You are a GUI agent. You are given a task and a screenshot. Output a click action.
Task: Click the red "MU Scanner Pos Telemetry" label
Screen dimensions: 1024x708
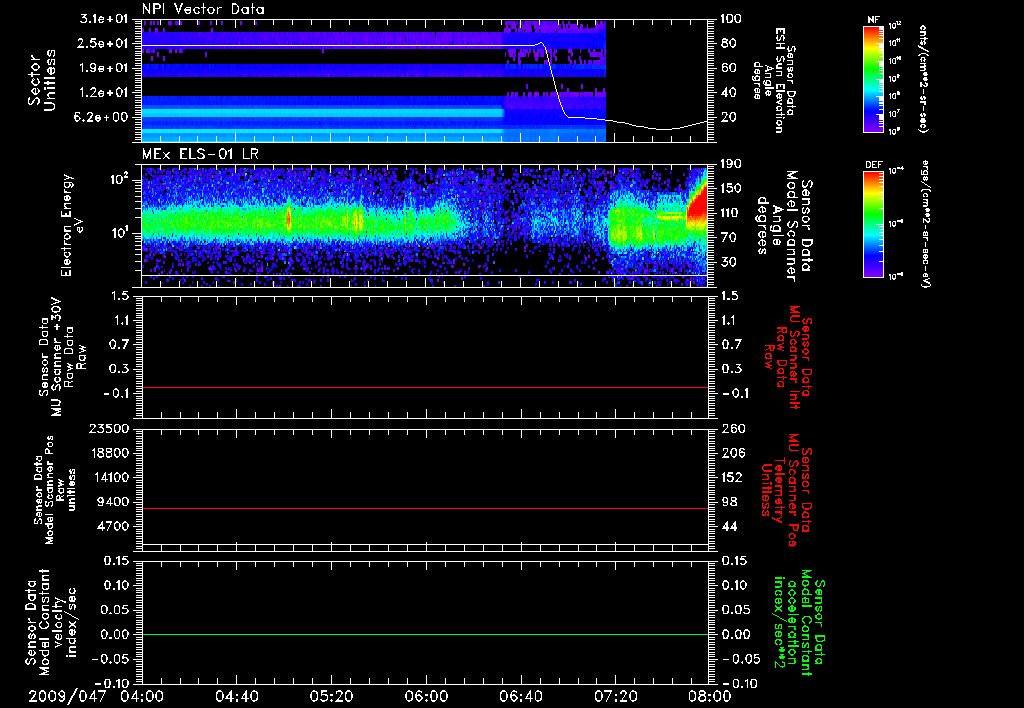tap(787, 490)
